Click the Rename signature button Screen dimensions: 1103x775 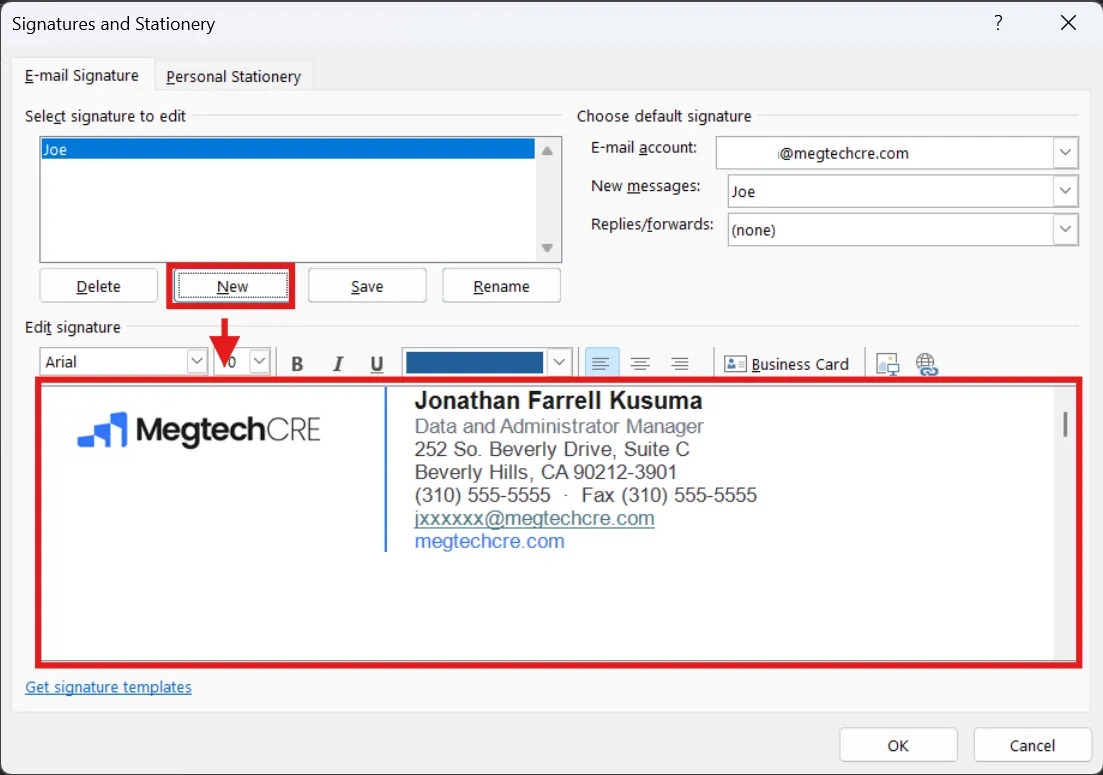click(x=502, y=286)
